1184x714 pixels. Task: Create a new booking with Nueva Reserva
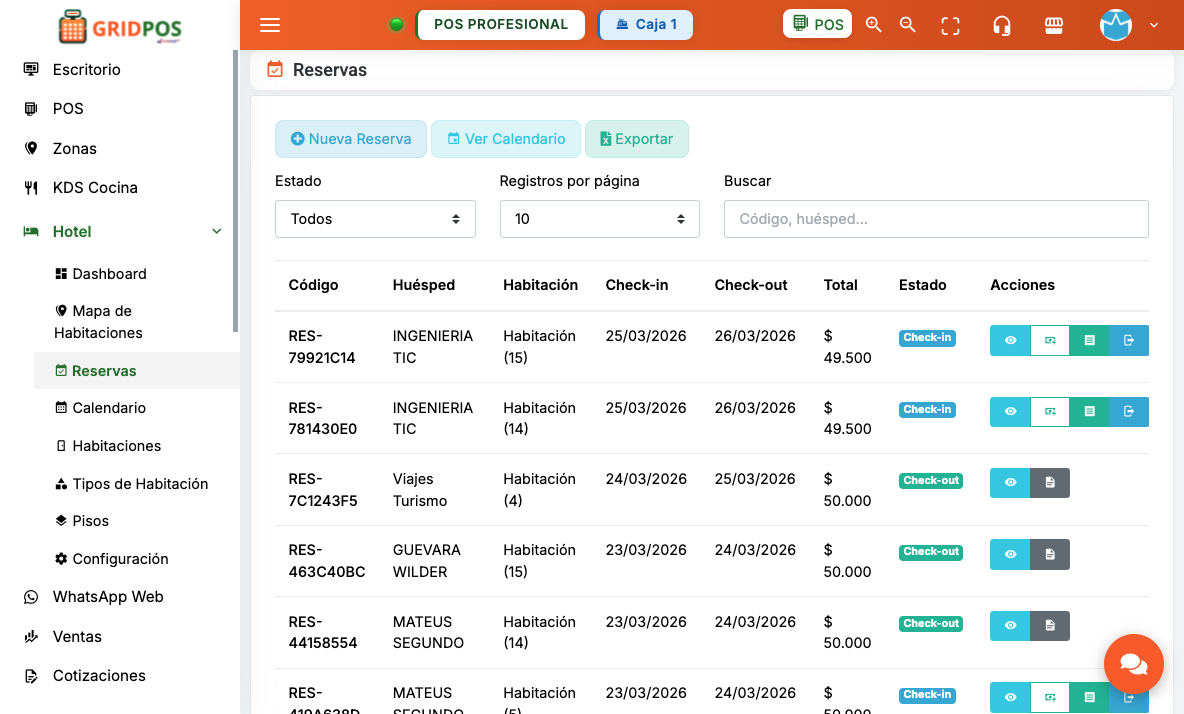(x=350, y=139)
